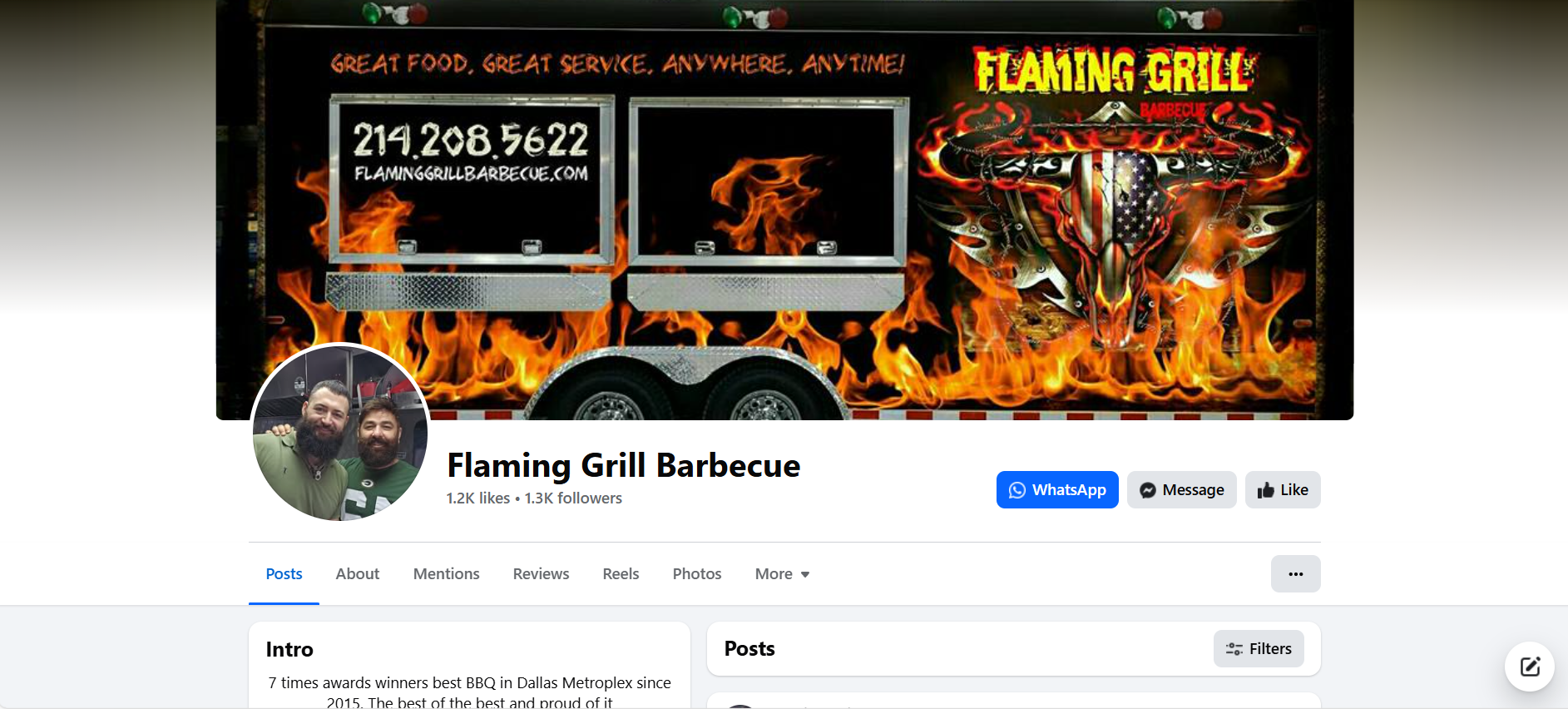Click the Intro description text
1568x709 pixels.
tap(469, 692)
